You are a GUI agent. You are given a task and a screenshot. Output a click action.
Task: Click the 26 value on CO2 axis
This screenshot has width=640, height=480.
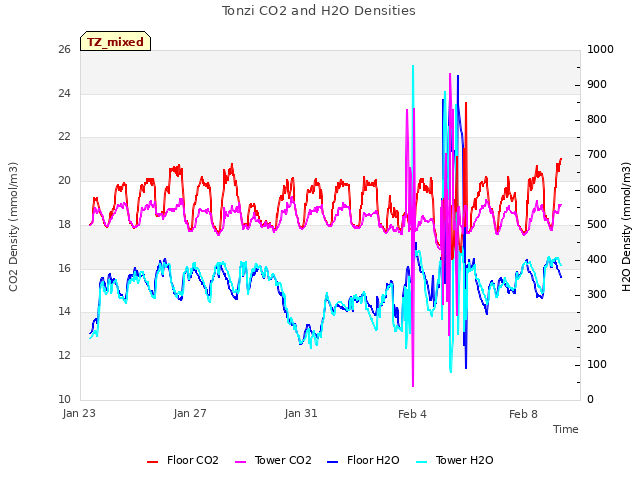point(64,49)
